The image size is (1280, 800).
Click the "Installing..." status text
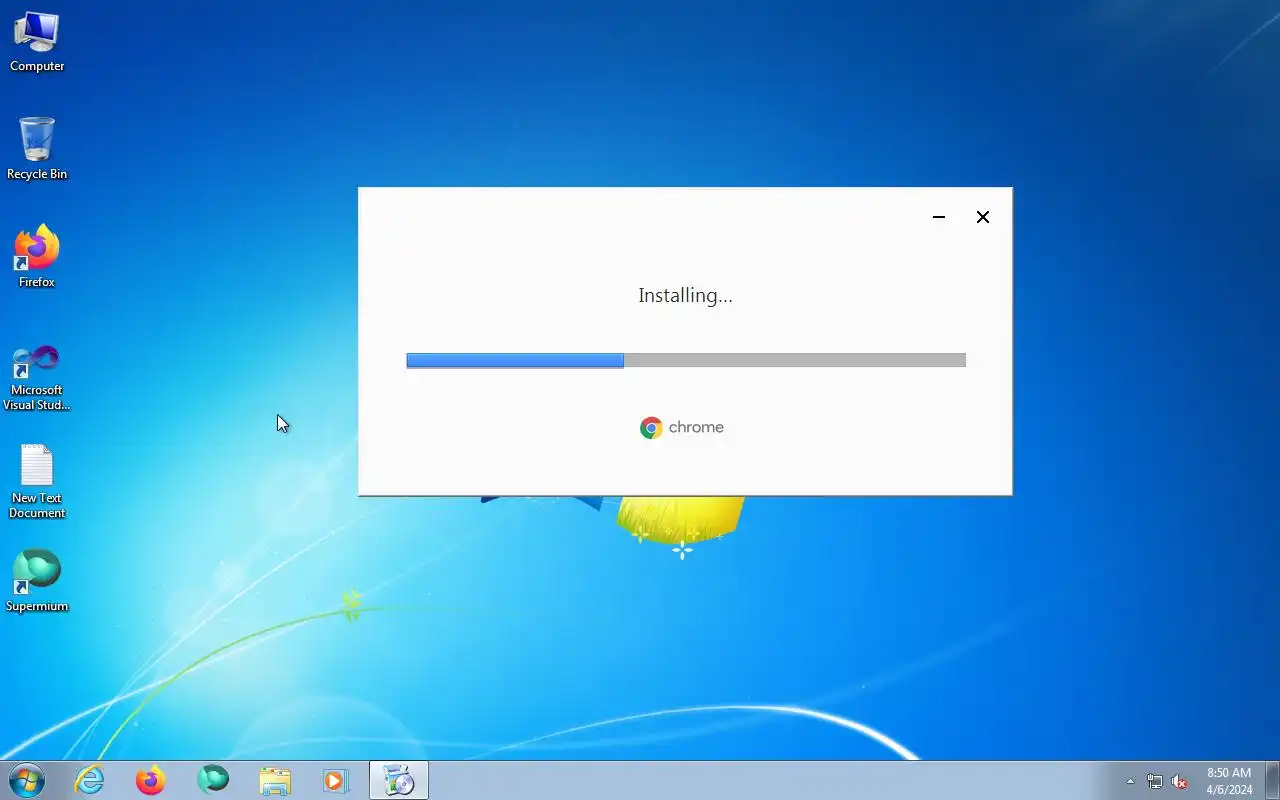pos(685,295)
